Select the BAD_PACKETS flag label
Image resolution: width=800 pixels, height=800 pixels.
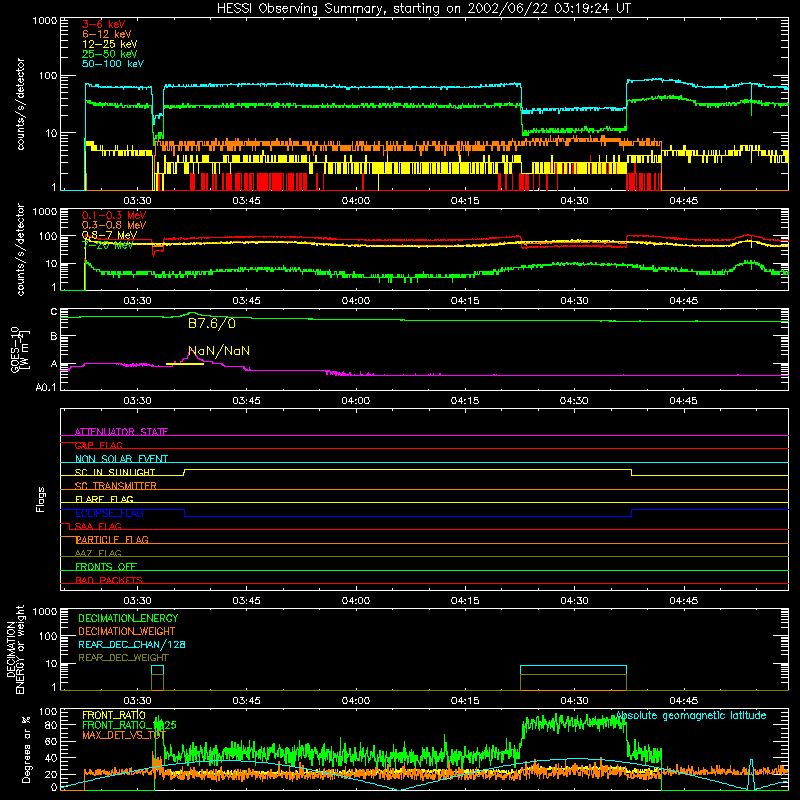[109, 580]
